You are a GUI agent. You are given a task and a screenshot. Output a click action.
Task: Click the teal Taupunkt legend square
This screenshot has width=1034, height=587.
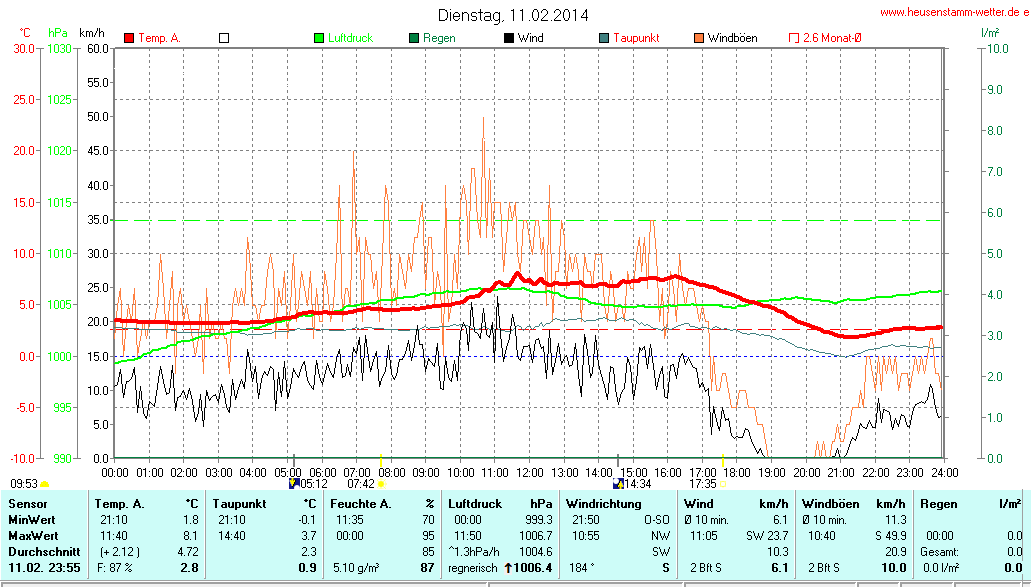point(604,38)
